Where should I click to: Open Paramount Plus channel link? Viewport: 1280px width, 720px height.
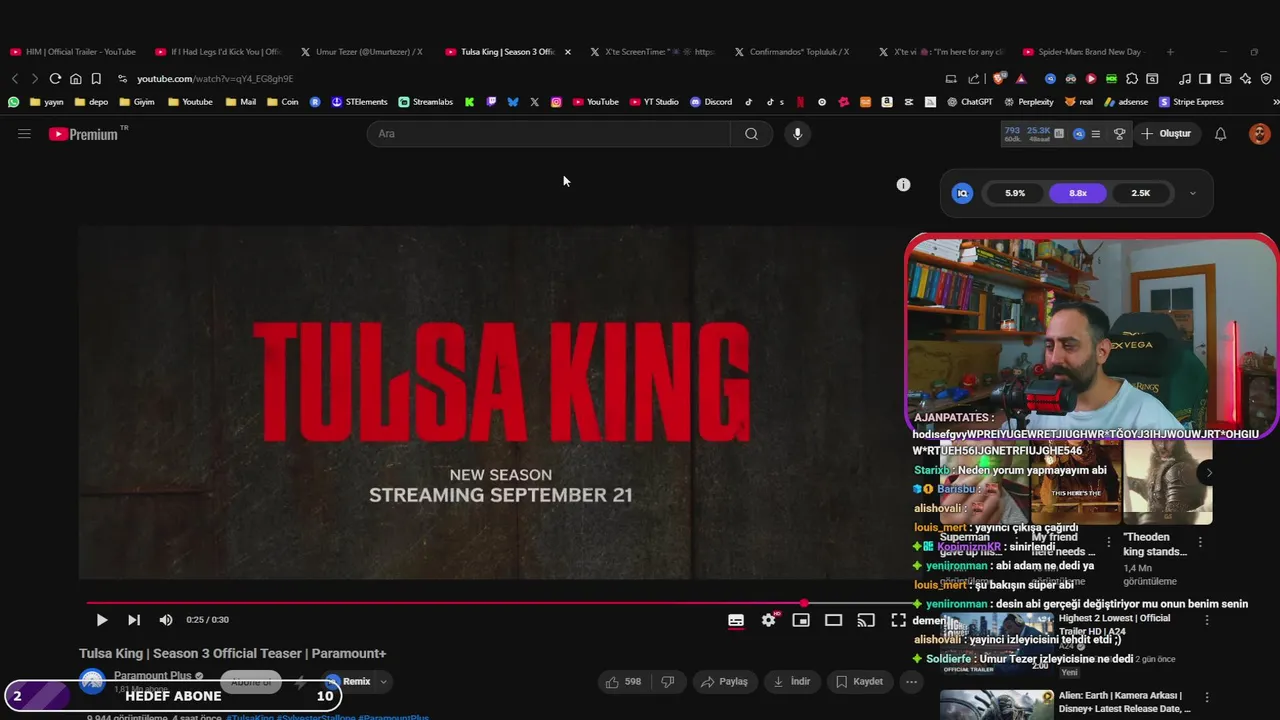[x=153, y=676]
